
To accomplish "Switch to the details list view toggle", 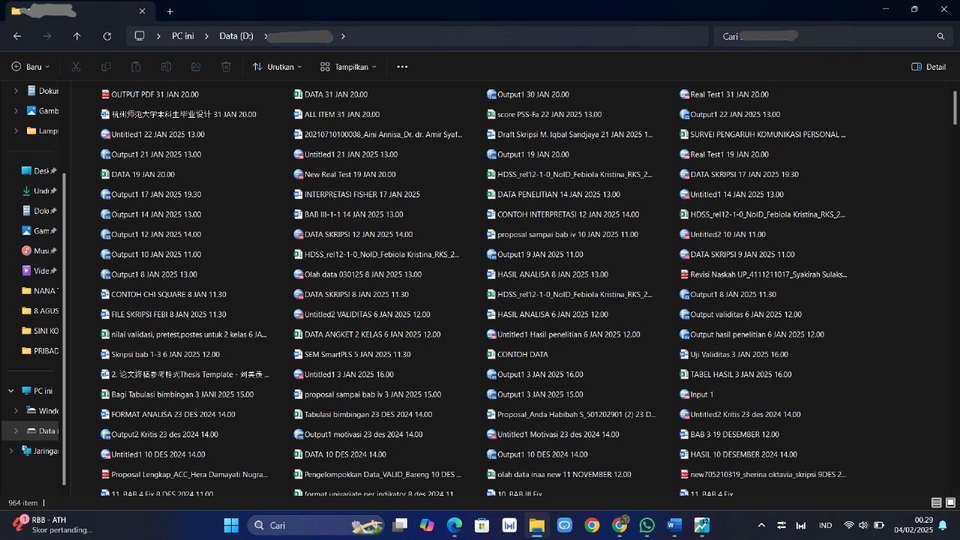I will click(936, 503).
